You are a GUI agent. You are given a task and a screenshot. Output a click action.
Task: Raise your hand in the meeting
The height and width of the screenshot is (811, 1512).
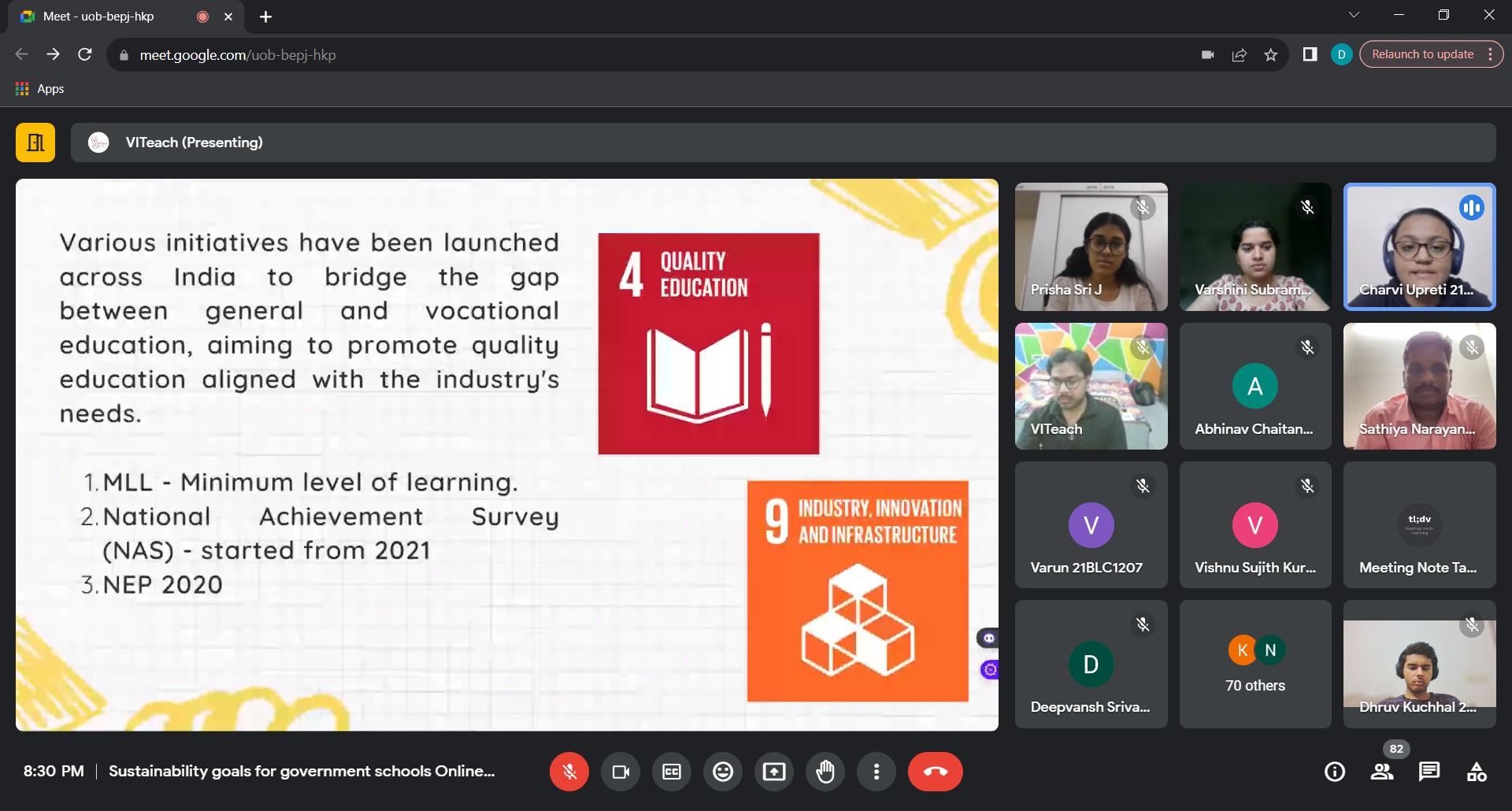click(x=825, y=772)
